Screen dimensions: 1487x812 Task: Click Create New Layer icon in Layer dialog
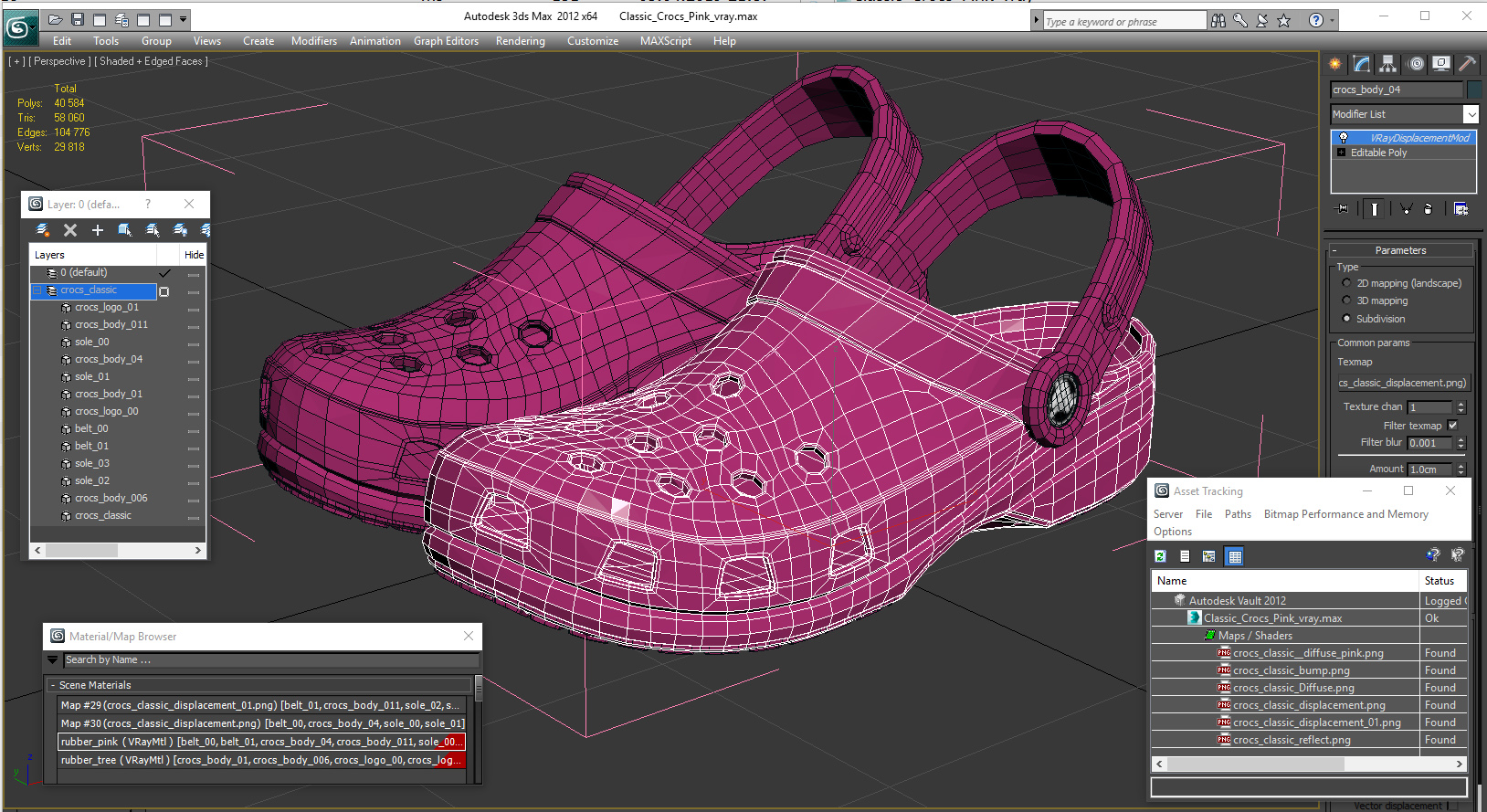coord(43,230)
